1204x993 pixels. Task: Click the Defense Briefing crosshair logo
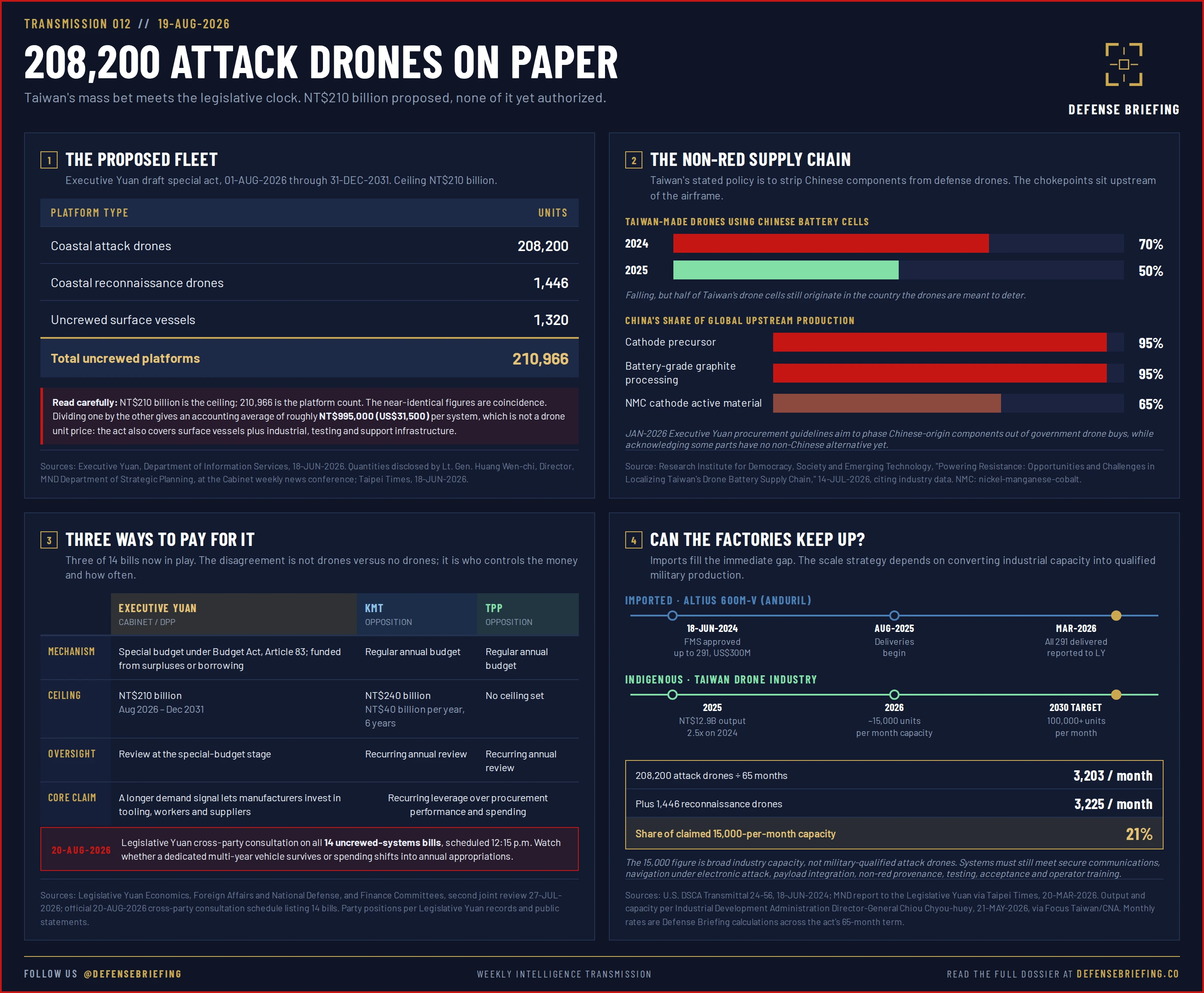coord(1123,64)
